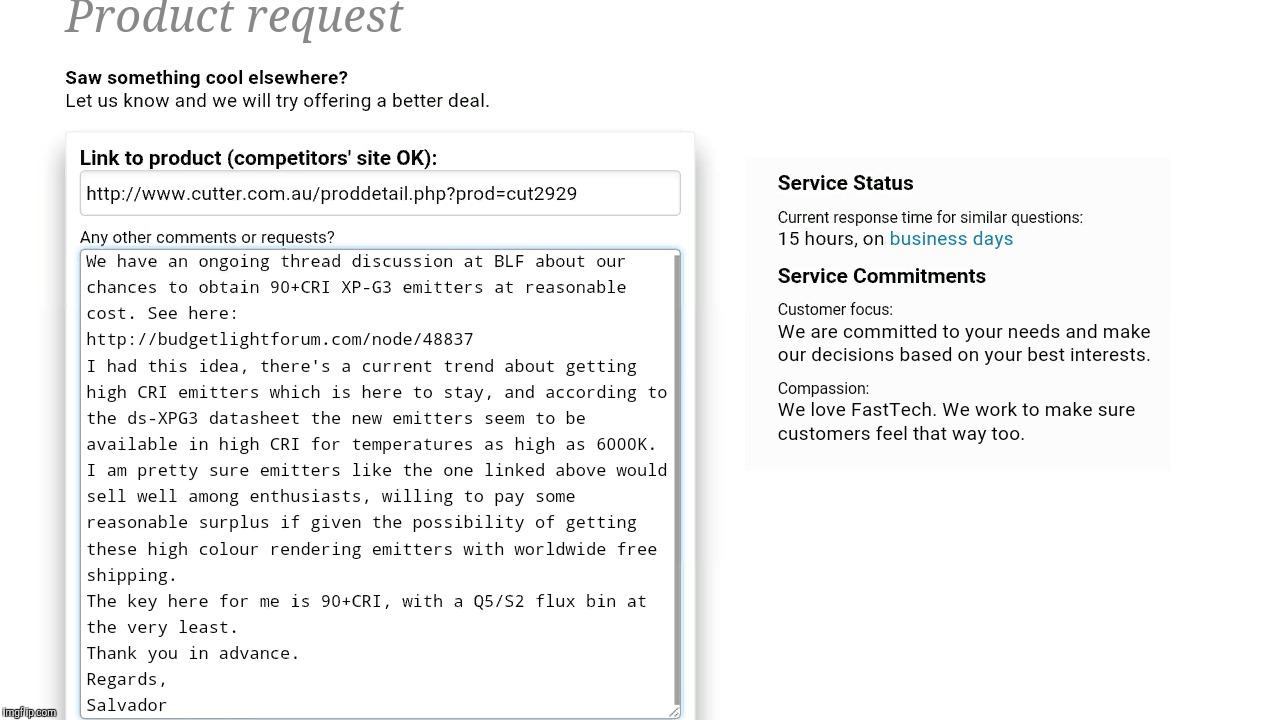Click the 'Saw something cool elsewhere?' text
1280x720 pixels.
pyautogui.click(x=207, y=78)
